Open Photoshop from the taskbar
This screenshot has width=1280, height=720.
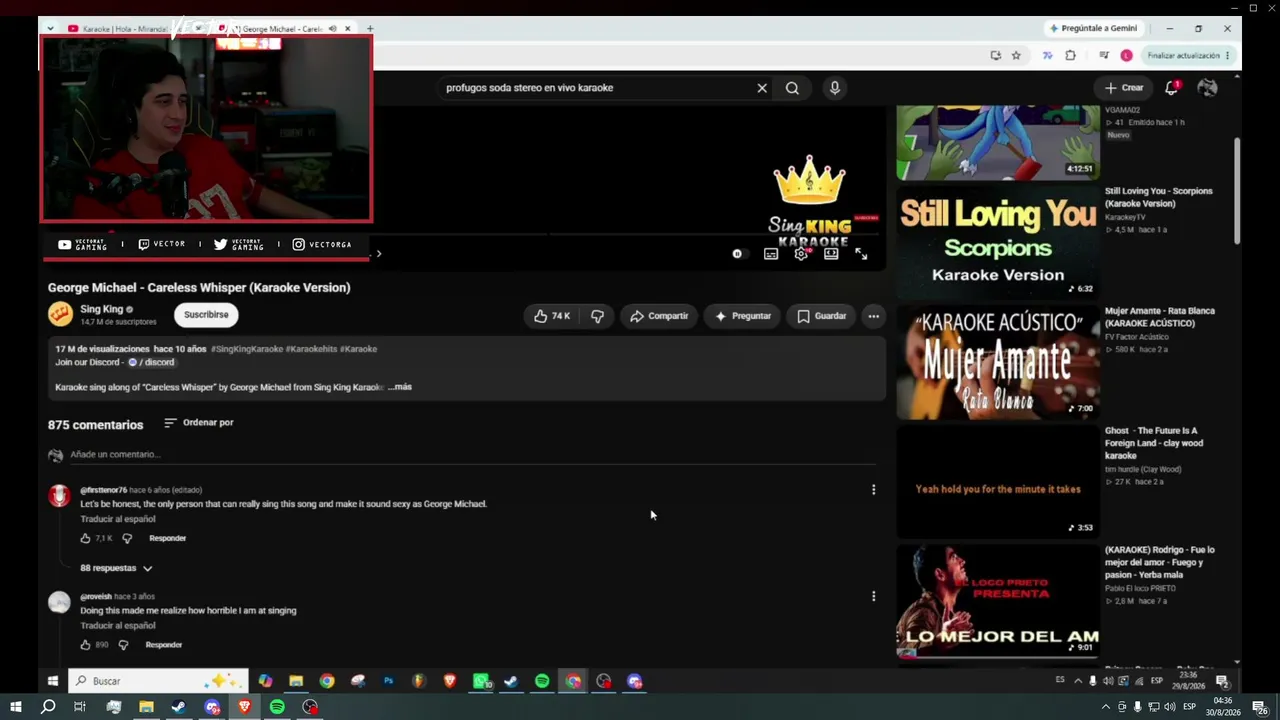pyautogui.click(x=388, y=681)
